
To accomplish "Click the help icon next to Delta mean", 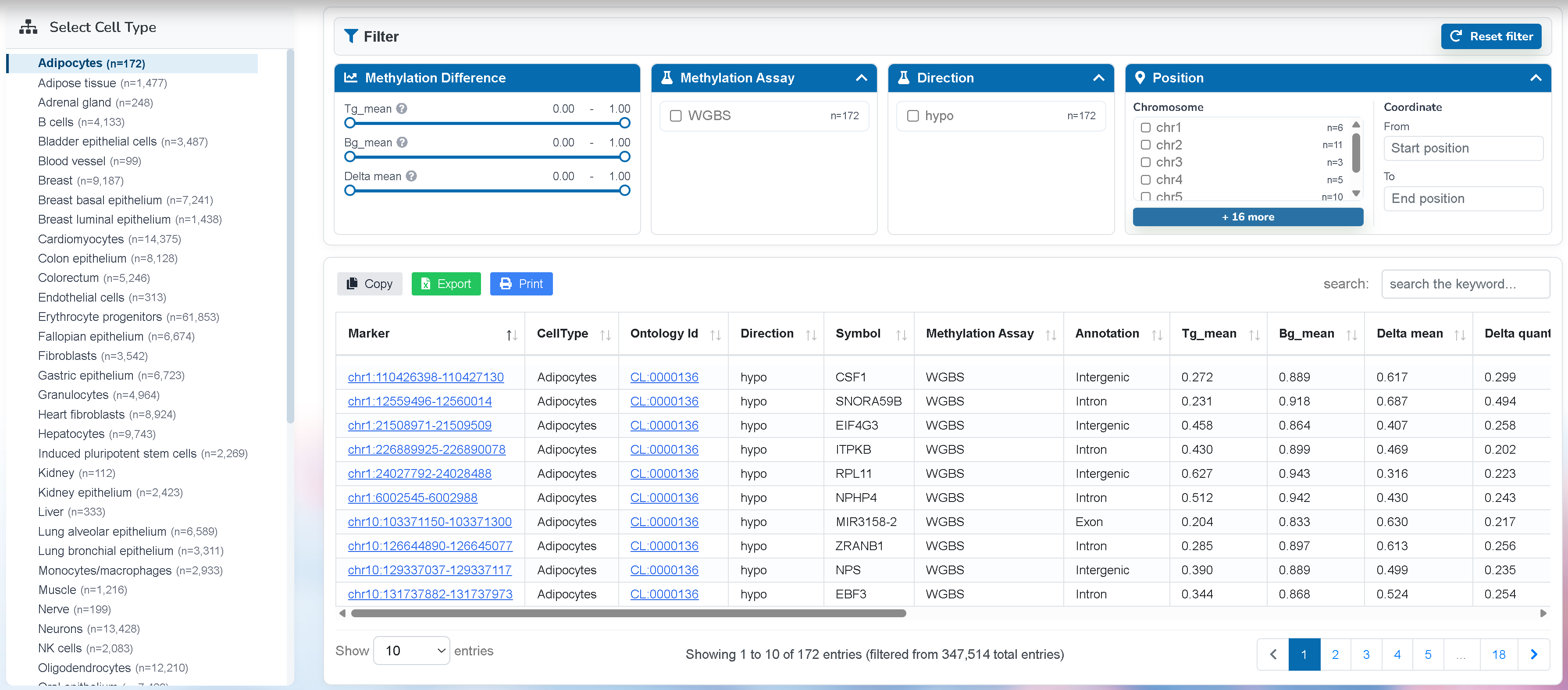I will click(411, 177).
